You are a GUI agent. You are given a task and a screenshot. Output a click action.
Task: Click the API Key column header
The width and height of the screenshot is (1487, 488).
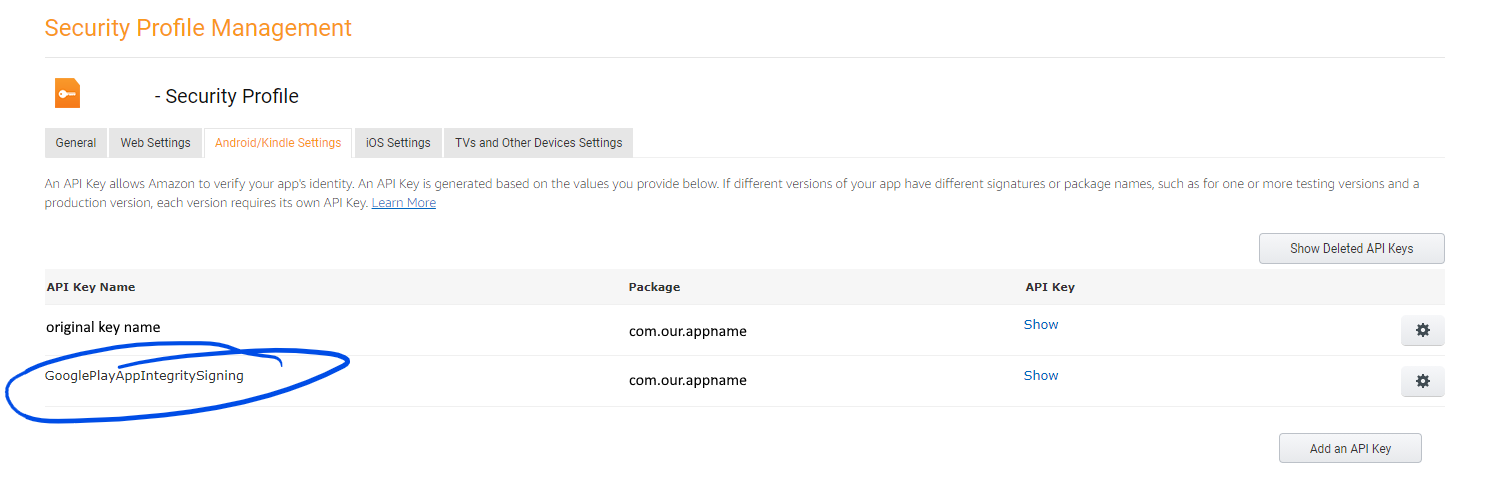click(x=1050, y=287)
